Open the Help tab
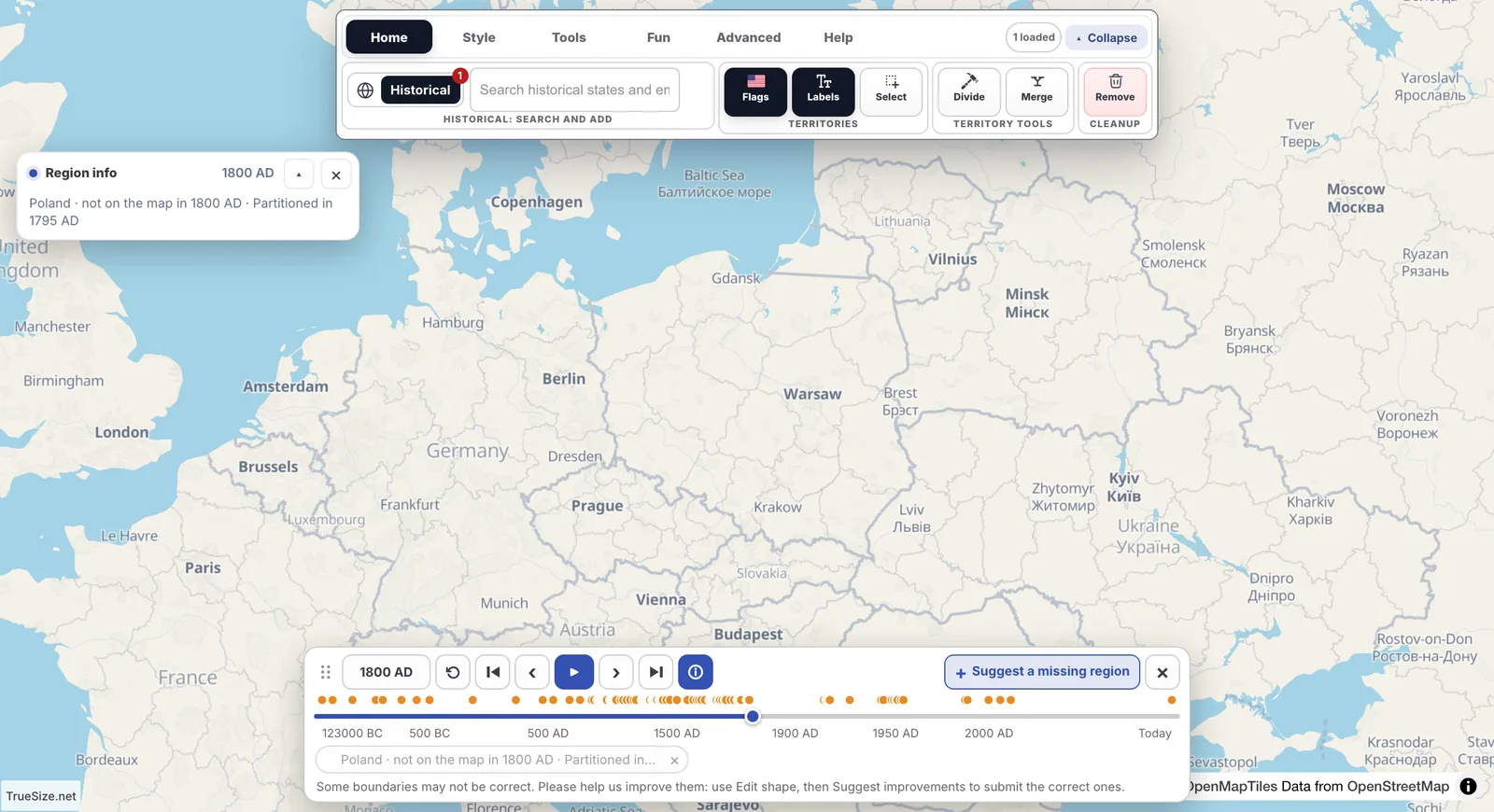This screenshot has height=812, width=1494. (x=839, y=37)
